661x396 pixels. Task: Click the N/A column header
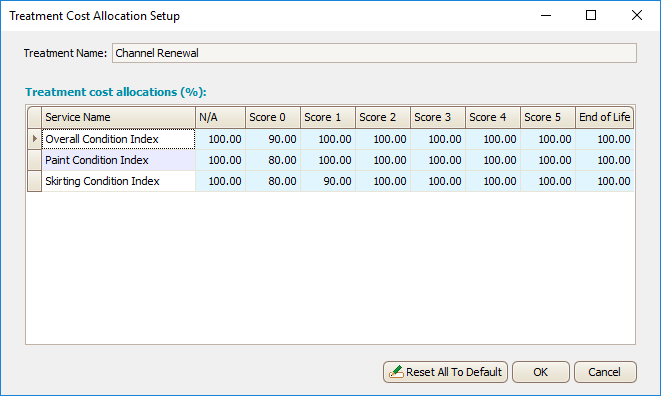point(220,117)
